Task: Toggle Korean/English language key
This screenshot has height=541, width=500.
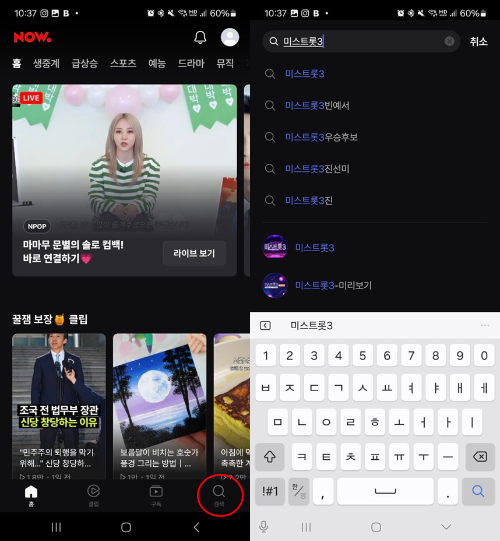Action: click(x=298, y=491)
